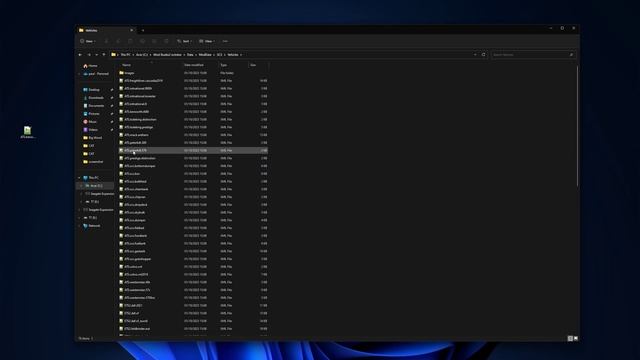
Task: Go back with the Back arrow
Action: 80,55
